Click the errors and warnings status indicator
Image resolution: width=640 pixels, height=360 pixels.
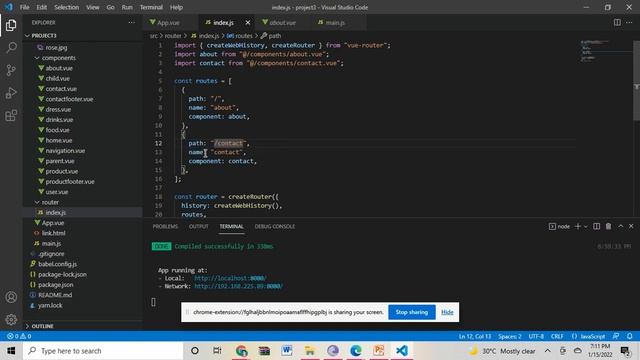[19, 336]
